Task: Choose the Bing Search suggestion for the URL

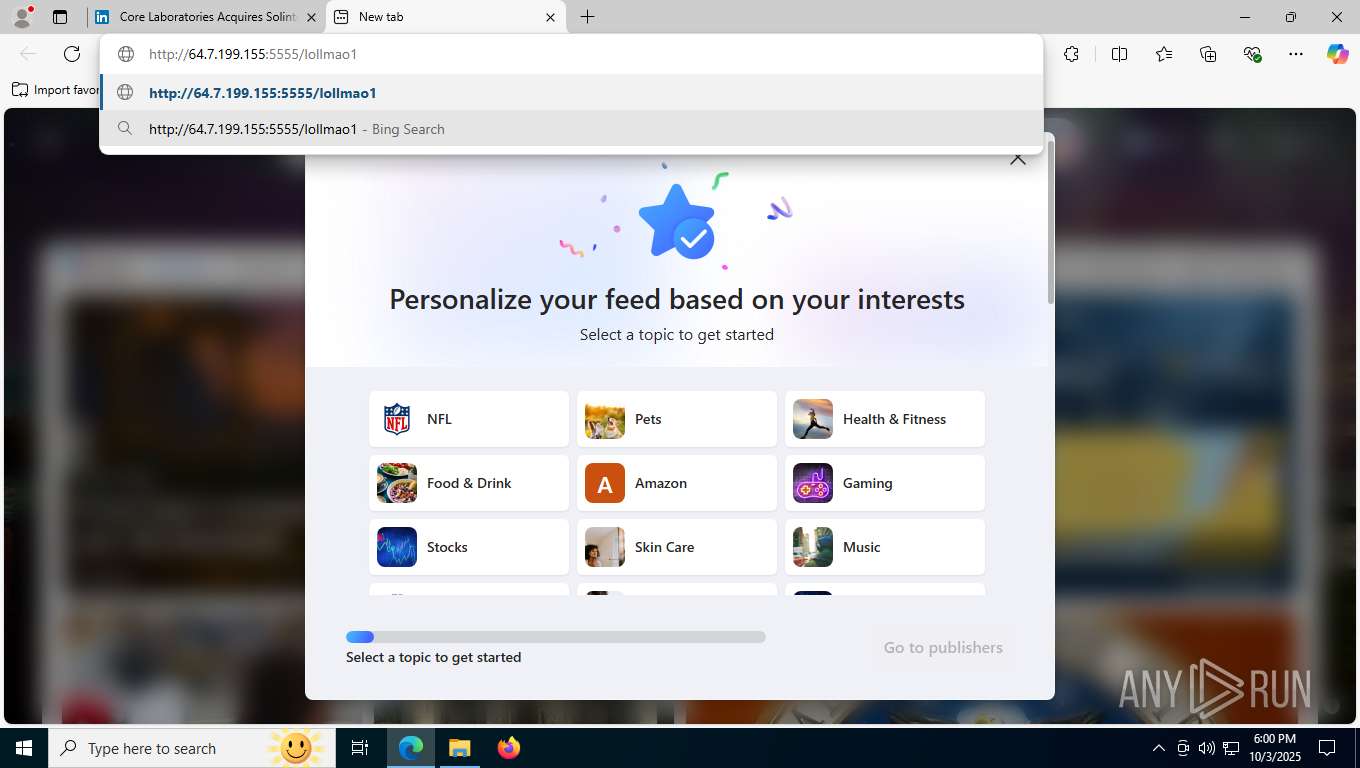Action: click(571, 129)
